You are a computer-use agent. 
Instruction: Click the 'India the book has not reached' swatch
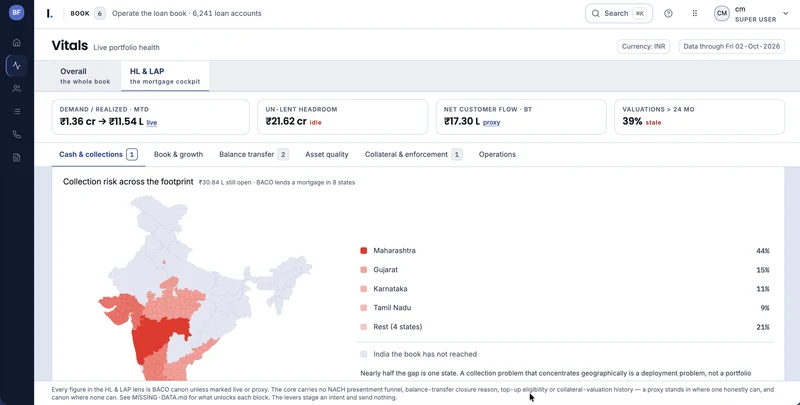(363, 354)
